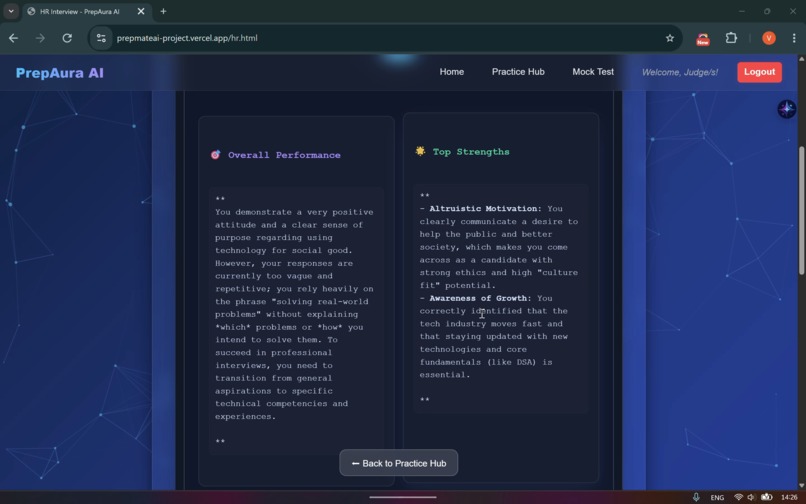The width and height of the screenshot is (806, 504).
Task: Navigate to Home in the navbar
Action: point(451,72)
